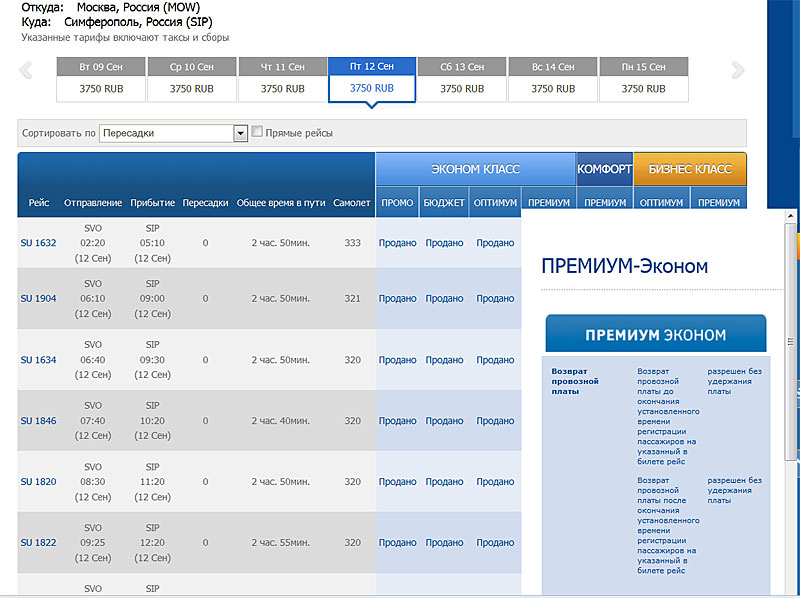Click aircraft type 333 for SU 1632
Image resolution: width=800 pixels, height=598 pixels.
click(x=353, y=243)
